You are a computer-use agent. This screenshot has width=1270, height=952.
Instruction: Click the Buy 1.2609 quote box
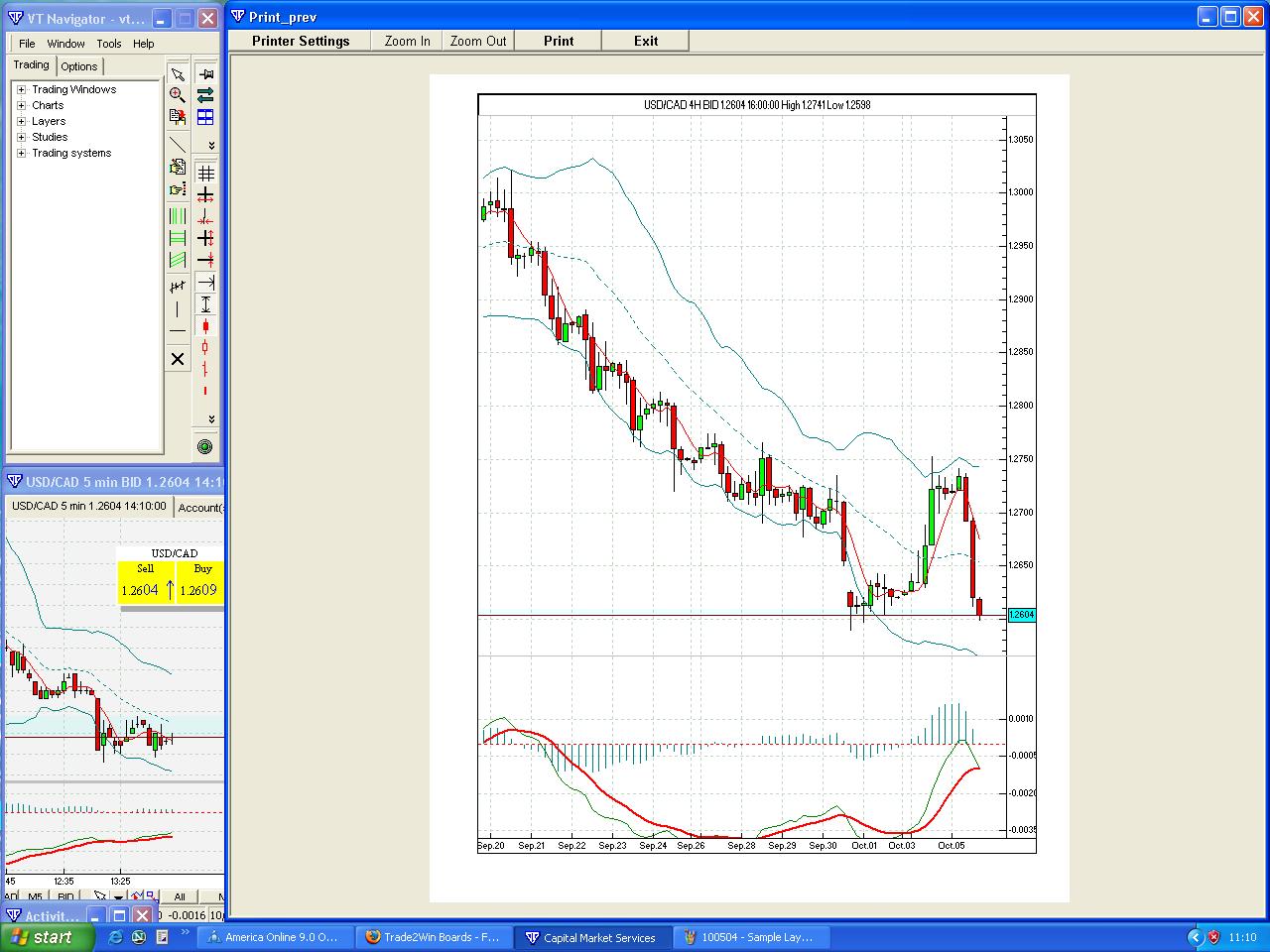click(x=200, y=583)
